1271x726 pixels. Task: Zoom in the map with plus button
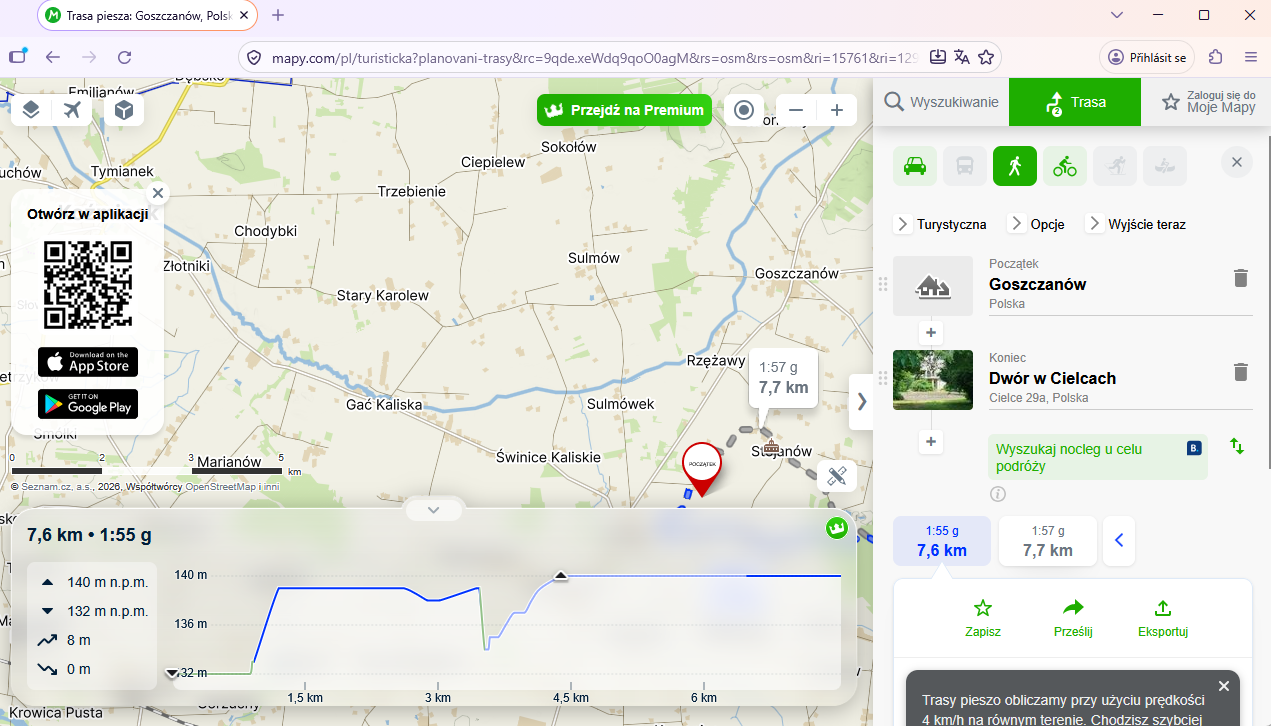coord(837,110)
